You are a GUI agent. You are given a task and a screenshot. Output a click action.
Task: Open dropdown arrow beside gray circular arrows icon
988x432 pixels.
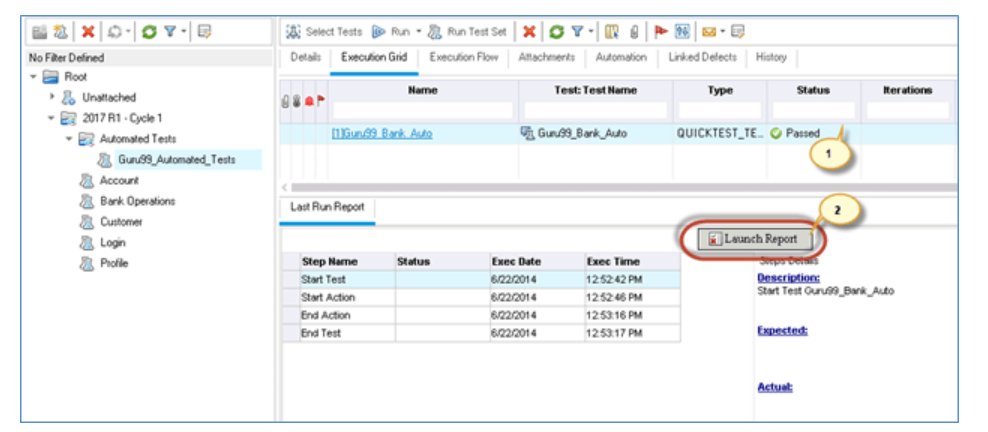pyautogui.click(x=128, y=31)
